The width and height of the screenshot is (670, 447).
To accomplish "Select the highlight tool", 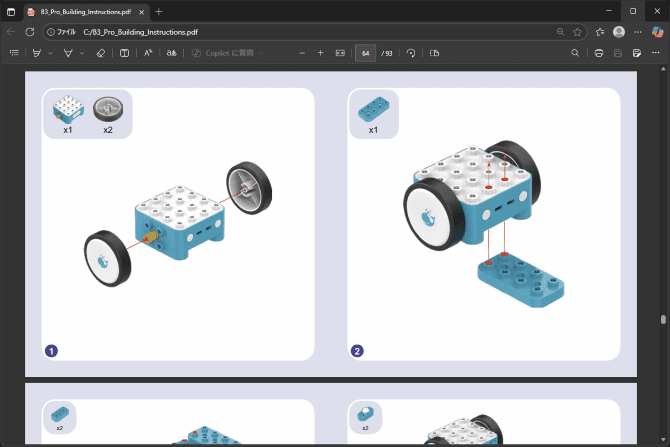I will tap(37, 52).
